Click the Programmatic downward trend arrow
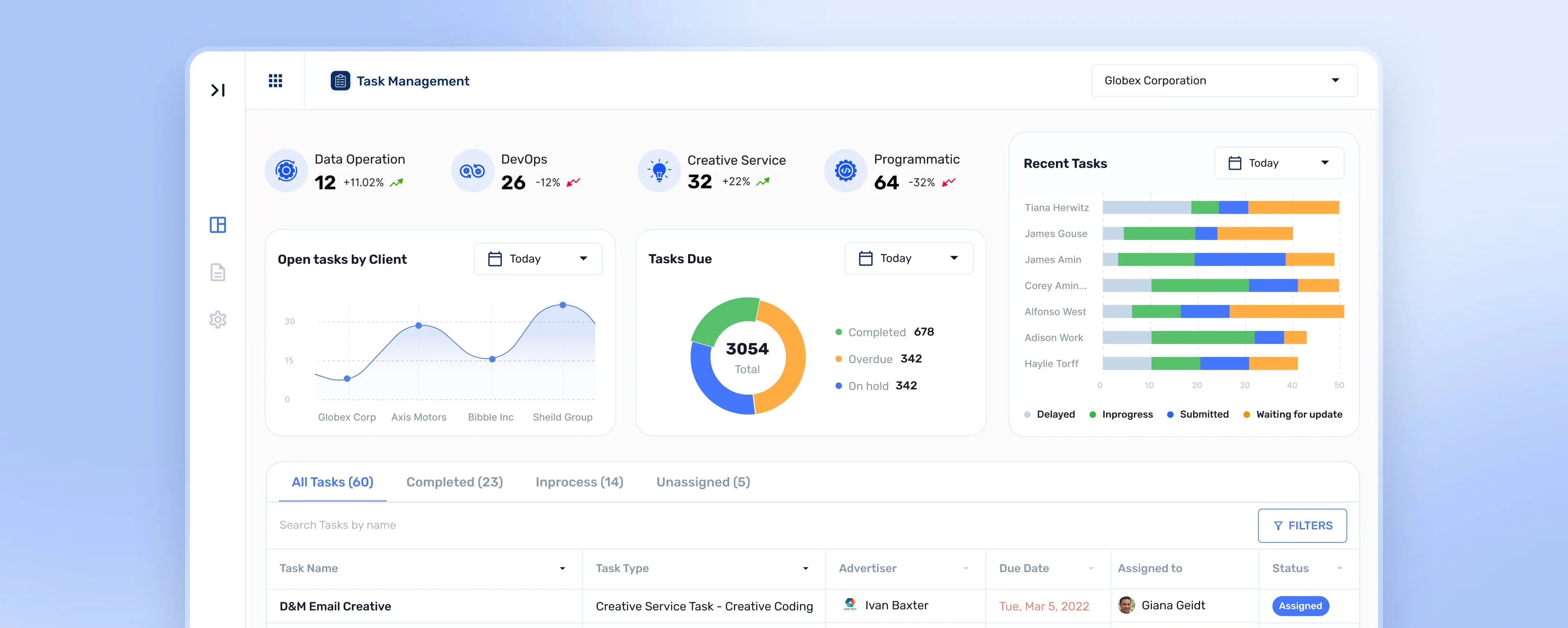The image size is (1568, 628). click(948, 182)
